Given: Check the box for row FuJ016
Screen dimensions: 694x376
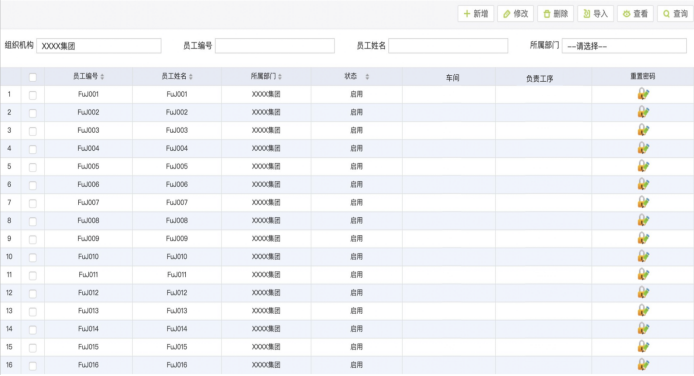Looking at the screenshot, I should (33, 366).
